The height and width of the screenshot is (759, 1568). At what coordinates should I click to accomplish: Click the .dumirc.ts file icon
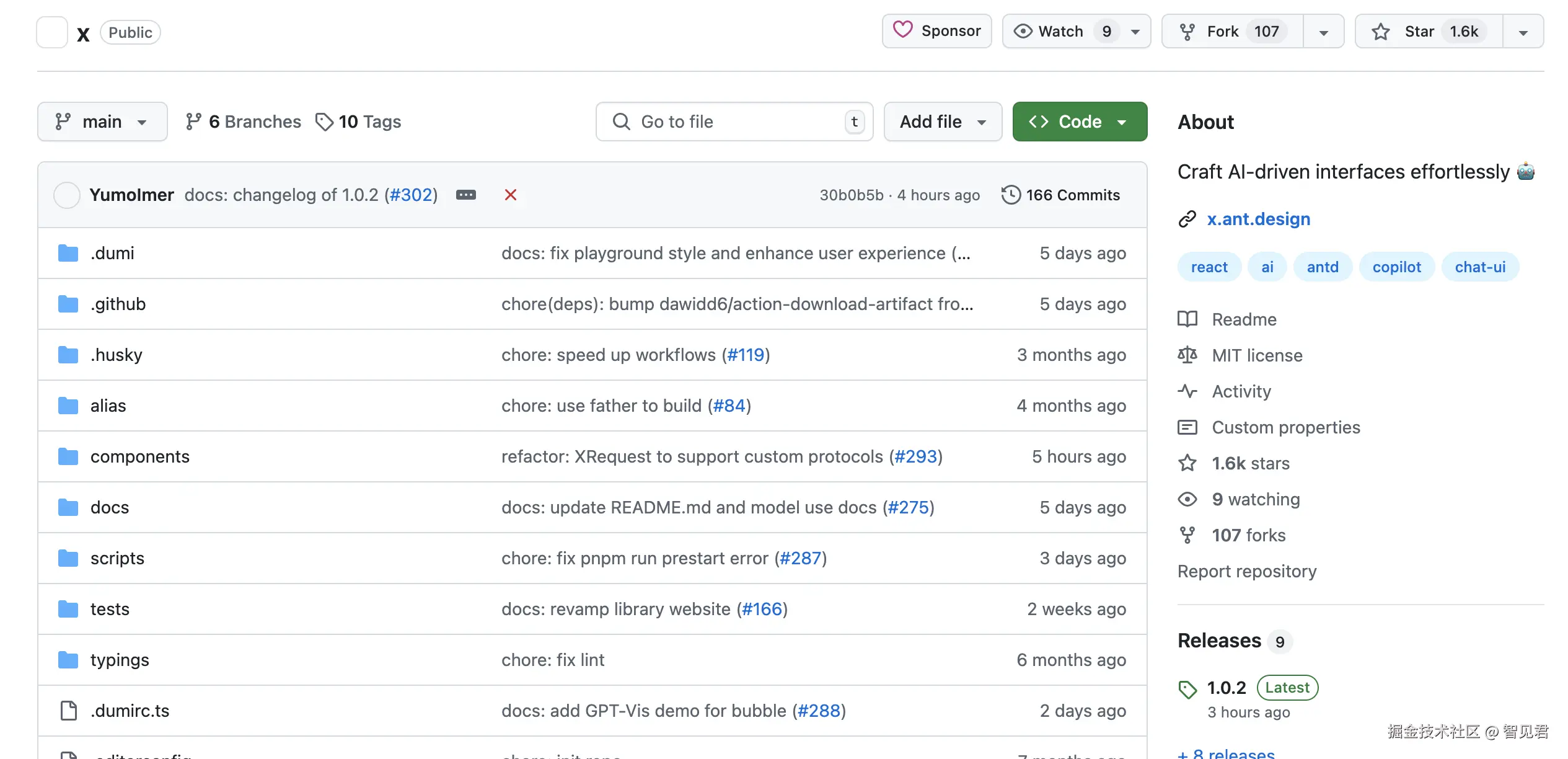pyautogui.click(x=68, y=711)
